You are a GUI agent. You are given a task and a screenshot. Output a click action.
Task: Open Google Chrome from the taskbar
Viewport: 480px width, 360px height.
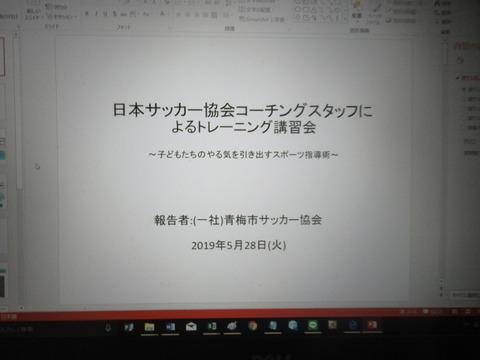coord(252,326)
